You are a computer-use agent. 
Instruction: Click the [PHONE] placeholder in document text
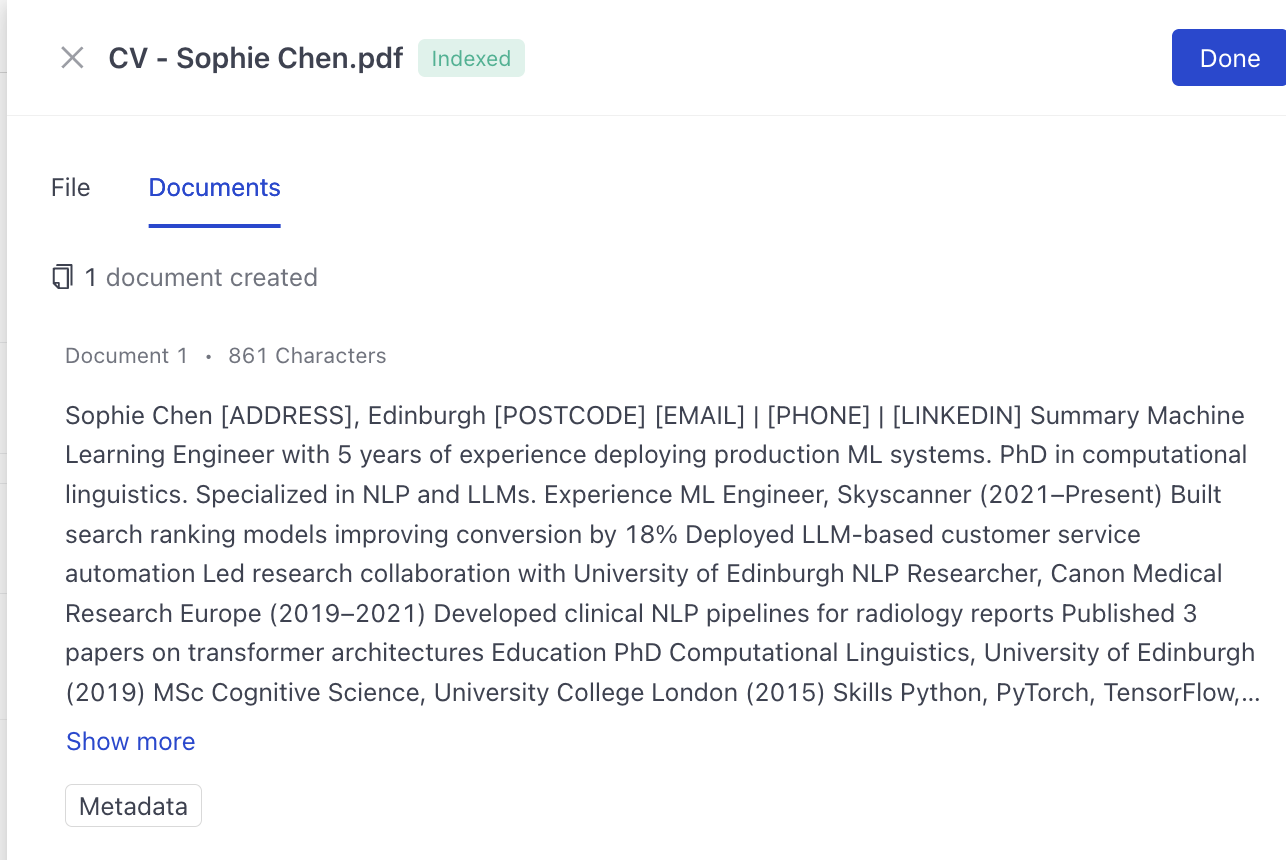818,415
